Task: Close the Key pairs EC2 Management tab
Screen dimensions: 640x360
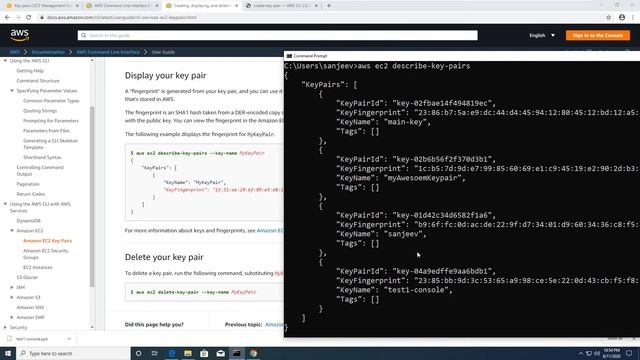Action: (x=77, y=6)
